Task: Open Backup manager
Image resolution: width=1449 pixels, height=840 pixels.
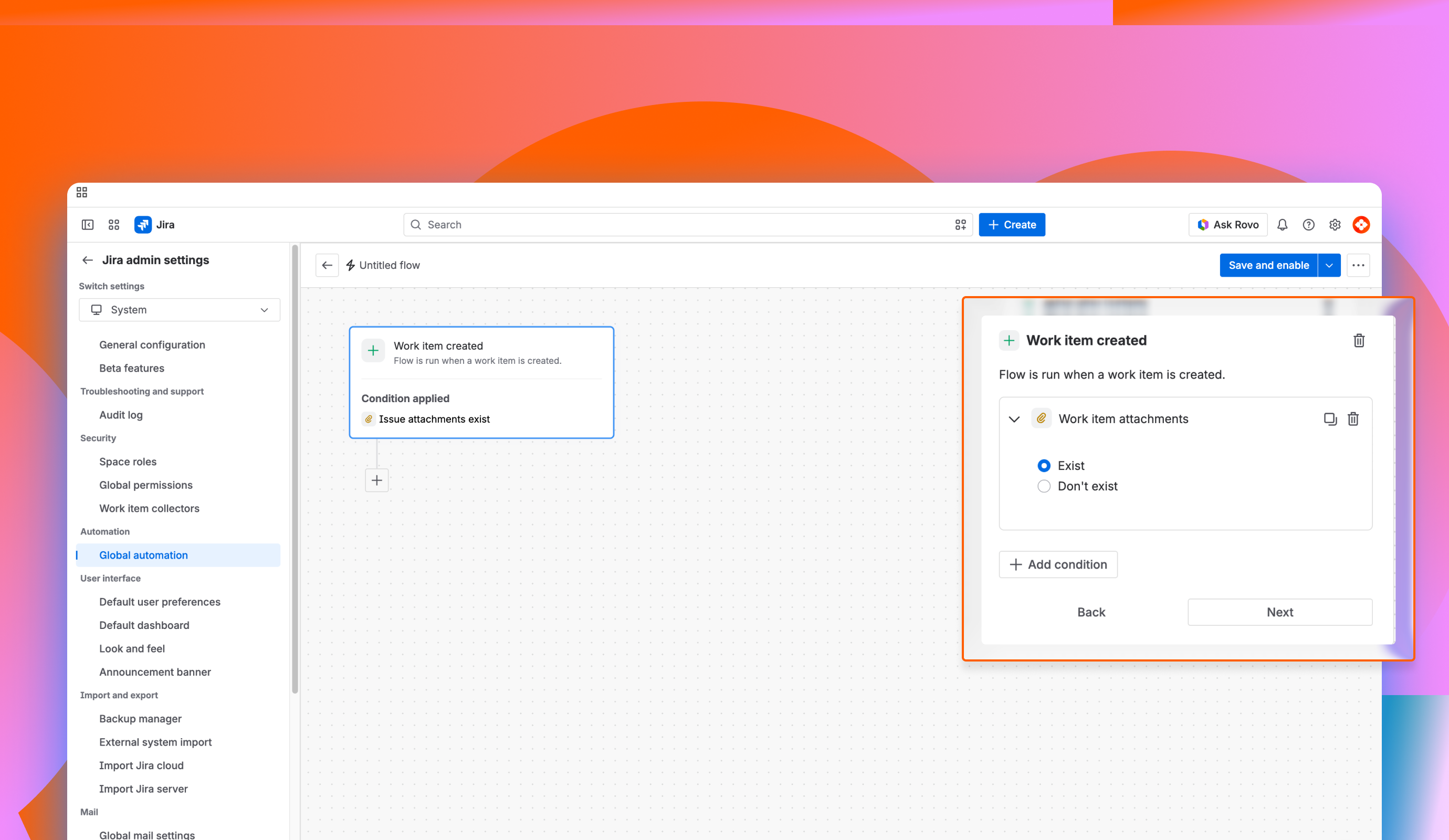Action: 140,719
